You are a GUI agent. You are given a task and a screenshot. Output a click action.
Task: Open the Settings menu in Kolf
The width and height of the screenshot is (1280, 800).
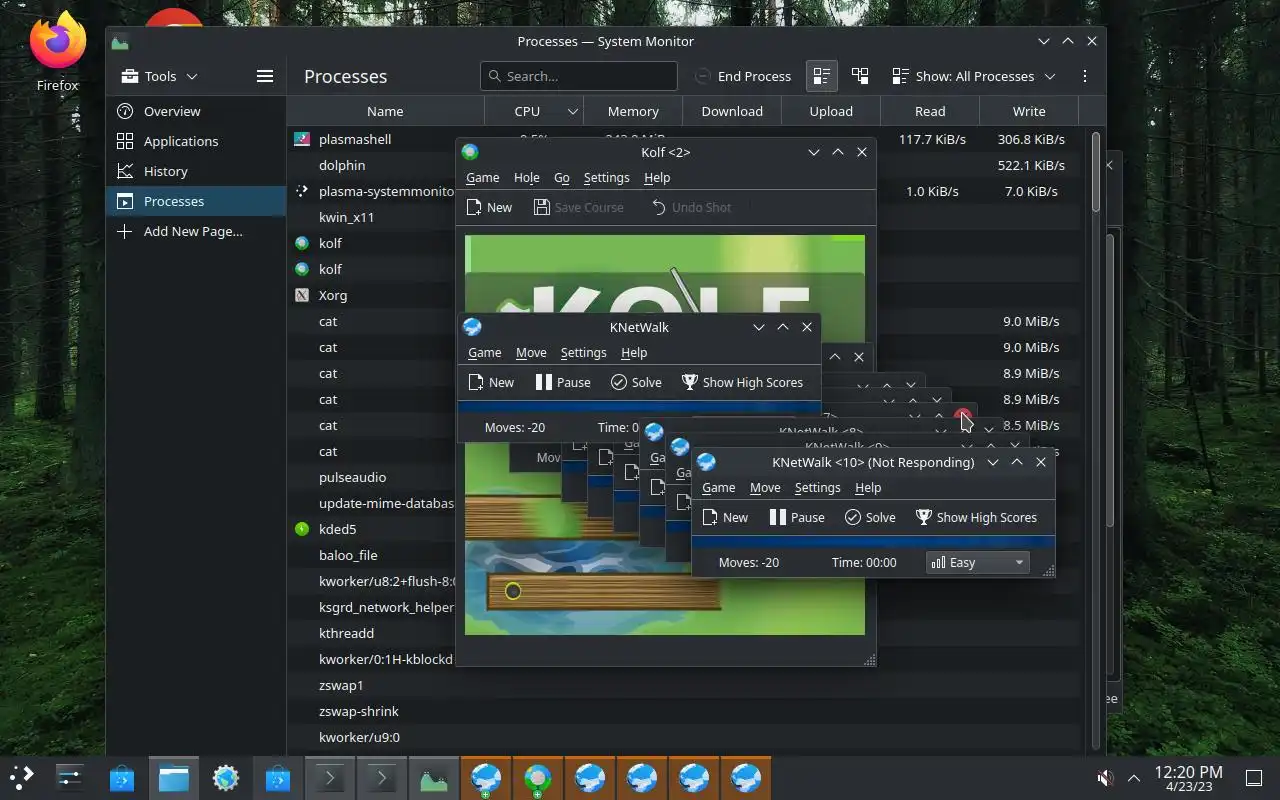coord(606,177)
